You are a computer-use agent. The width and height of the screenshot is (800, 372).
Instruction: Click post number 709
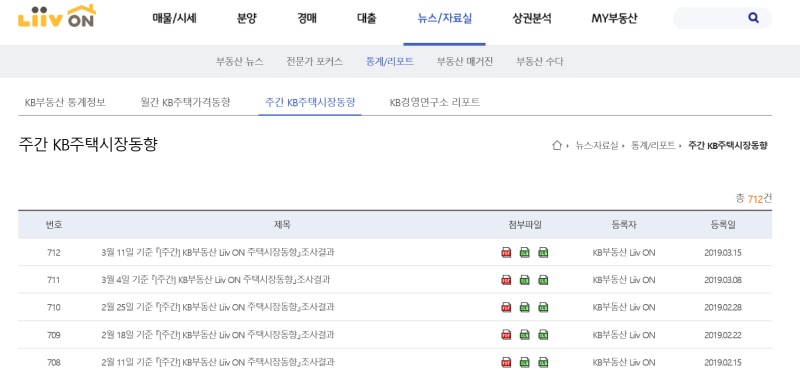[x=54, y=335]
